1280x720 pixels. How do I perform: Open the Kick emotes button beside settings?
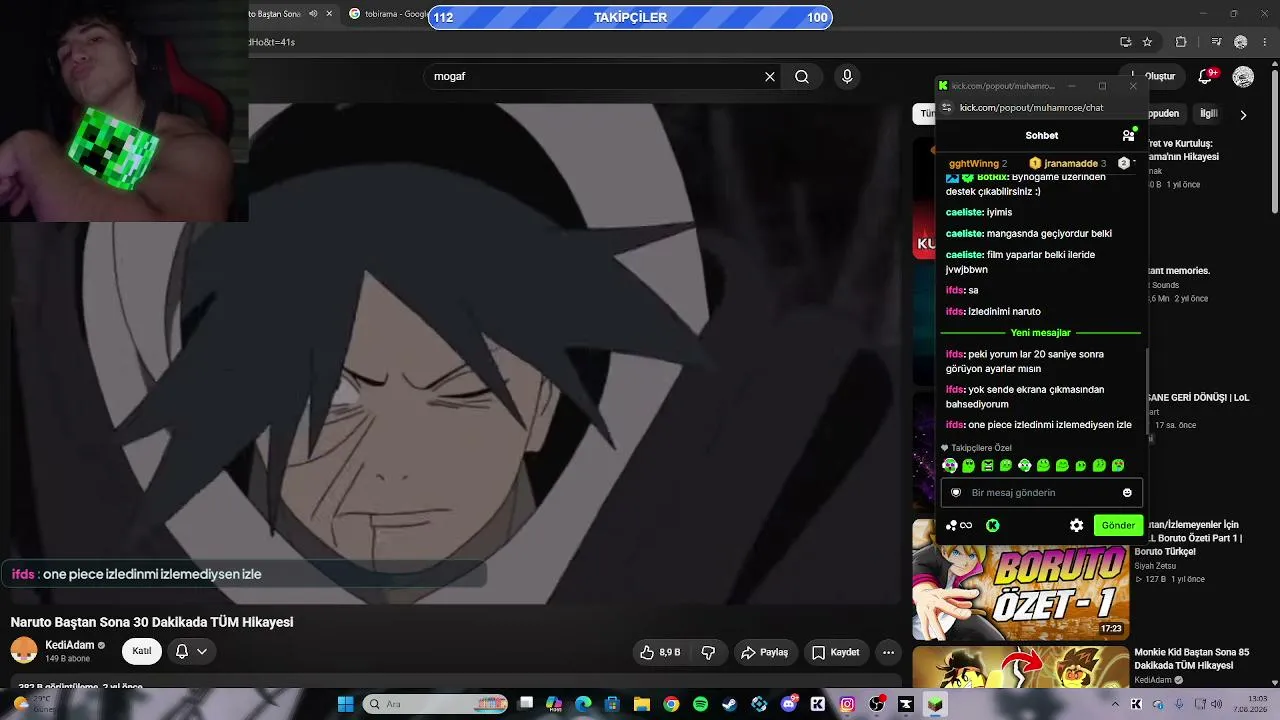(x=992, y=525)
